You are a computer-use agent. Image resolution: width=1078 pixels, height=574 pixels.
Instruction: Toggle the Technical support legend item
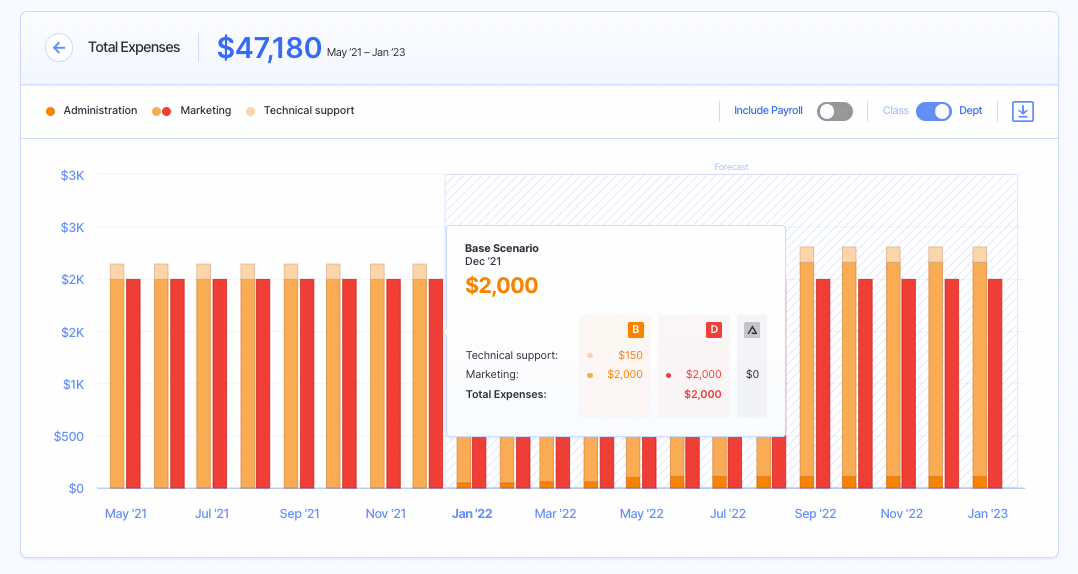[300, 111]
